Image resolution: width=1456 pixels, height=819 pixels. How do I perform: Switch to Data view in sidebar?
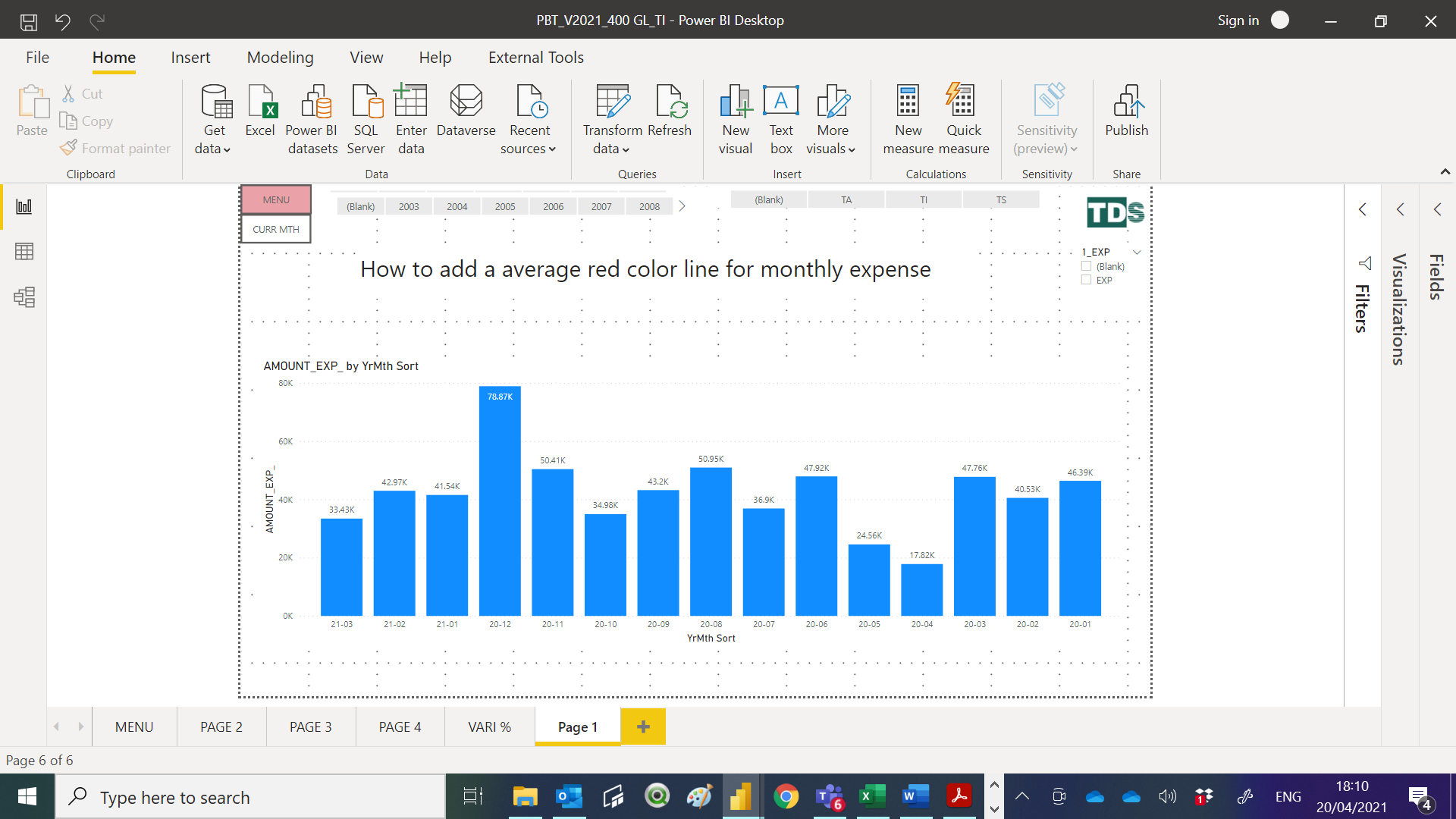coord(24,252)
